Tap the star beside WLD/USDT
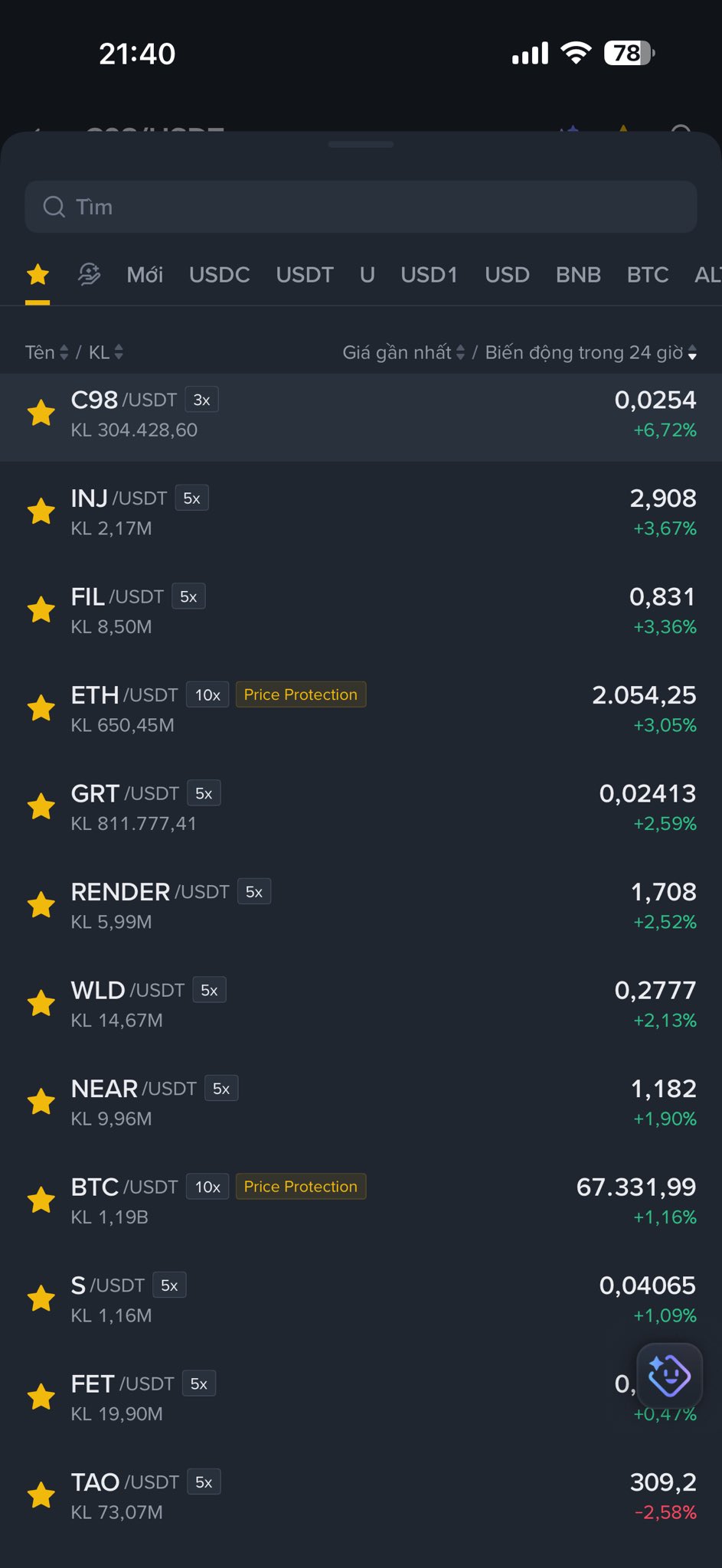 click(41, 1004)
